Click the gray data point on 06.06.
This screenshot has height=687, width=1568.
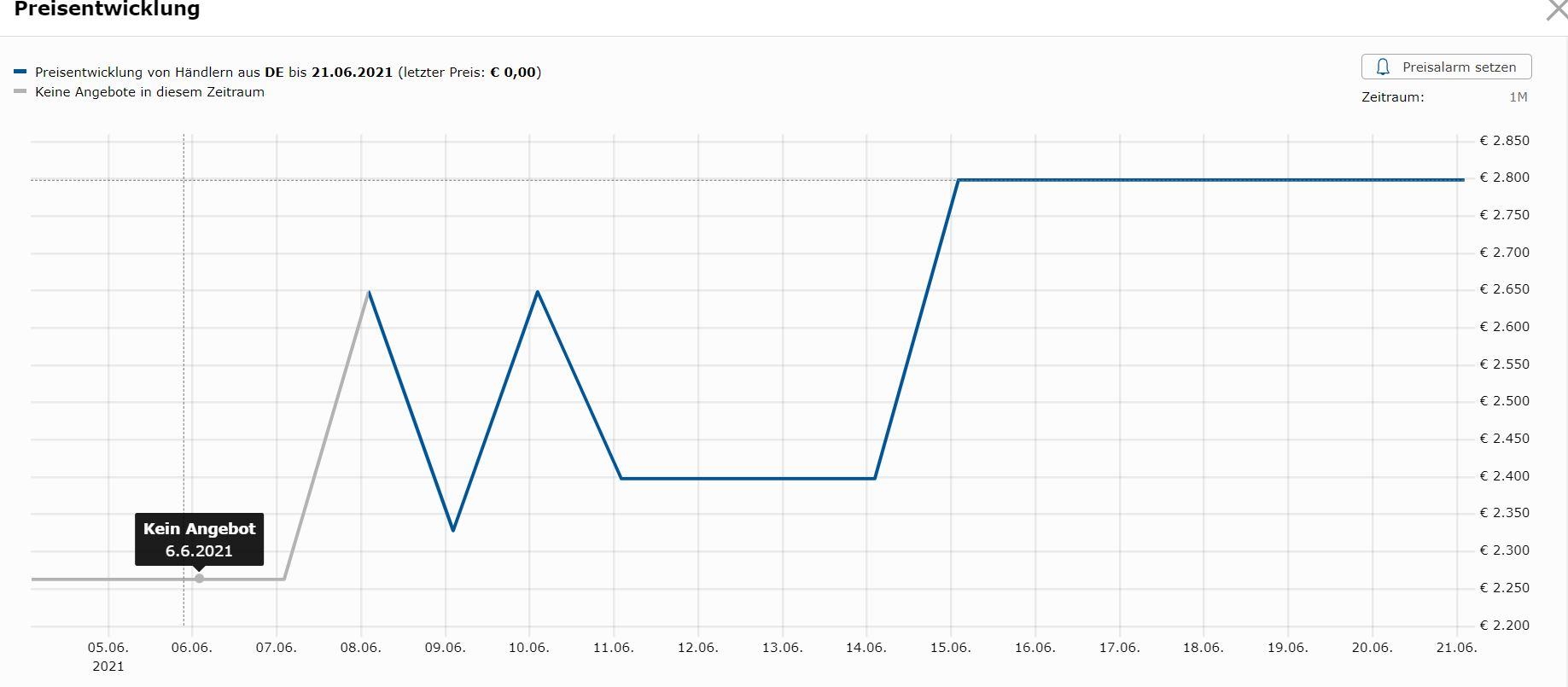(199, 579)
